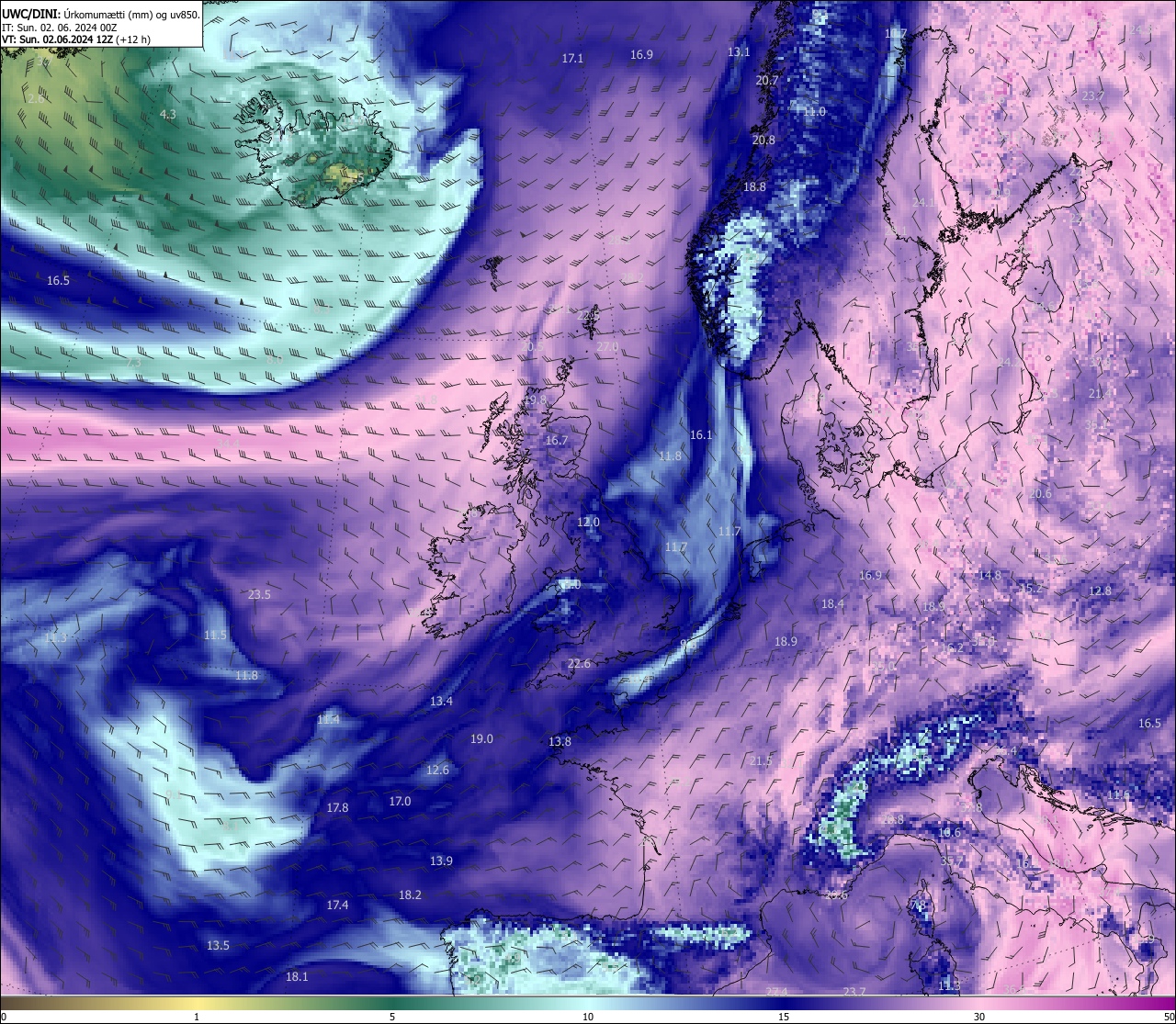
Task: Click the 18.4 value over the Netherlands
Action: click(x=832, y=604)
